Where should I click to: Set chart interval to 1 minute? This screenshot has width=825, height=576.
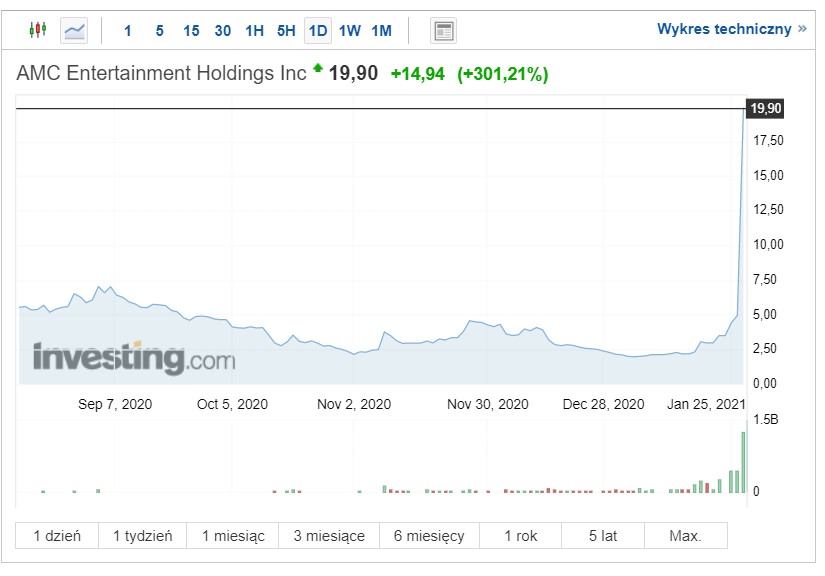[x=127, y=31]
